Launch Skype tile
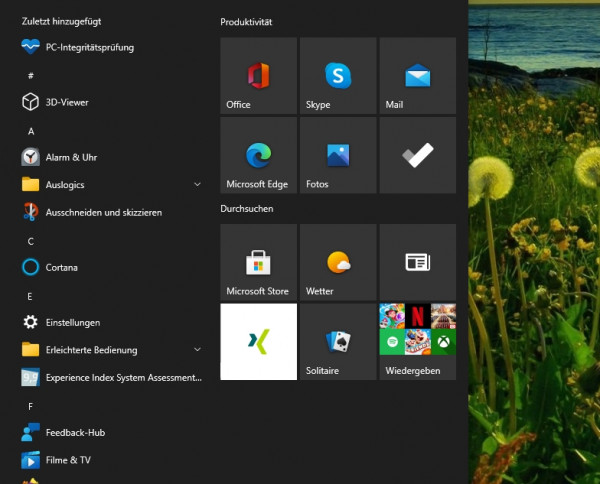The image size is (600, 484). pos(338,76)
